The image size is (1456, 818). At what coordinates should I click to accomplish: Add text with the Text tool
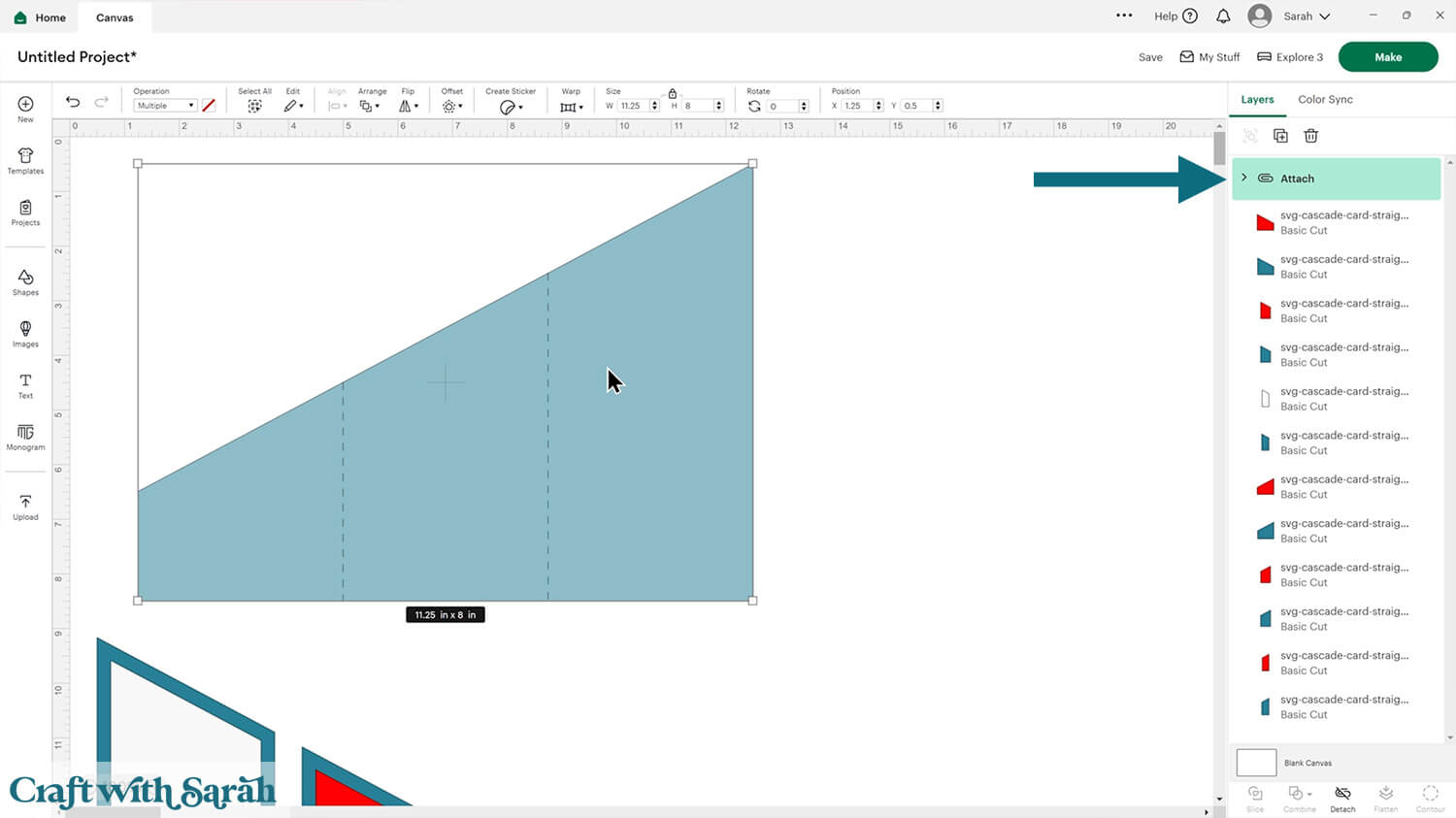pyautogui.click(x=25, y=385)
